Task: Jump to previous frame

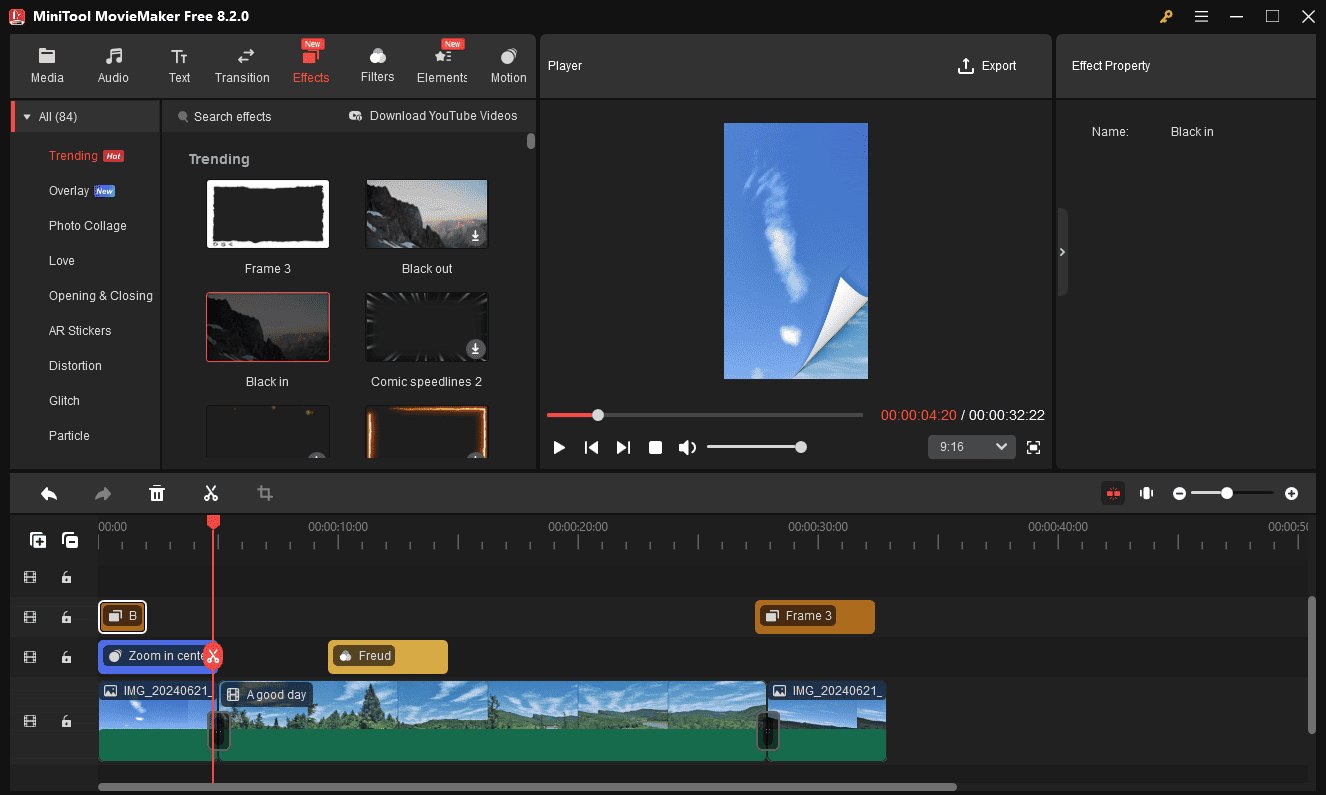Action: click(x=591, y=447)
